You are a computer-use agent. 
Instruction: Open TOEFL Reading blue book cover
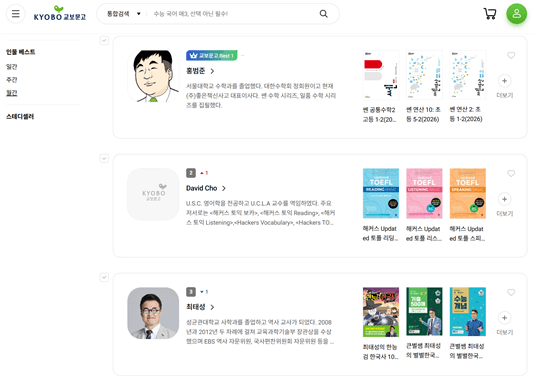tap(381, 193)
